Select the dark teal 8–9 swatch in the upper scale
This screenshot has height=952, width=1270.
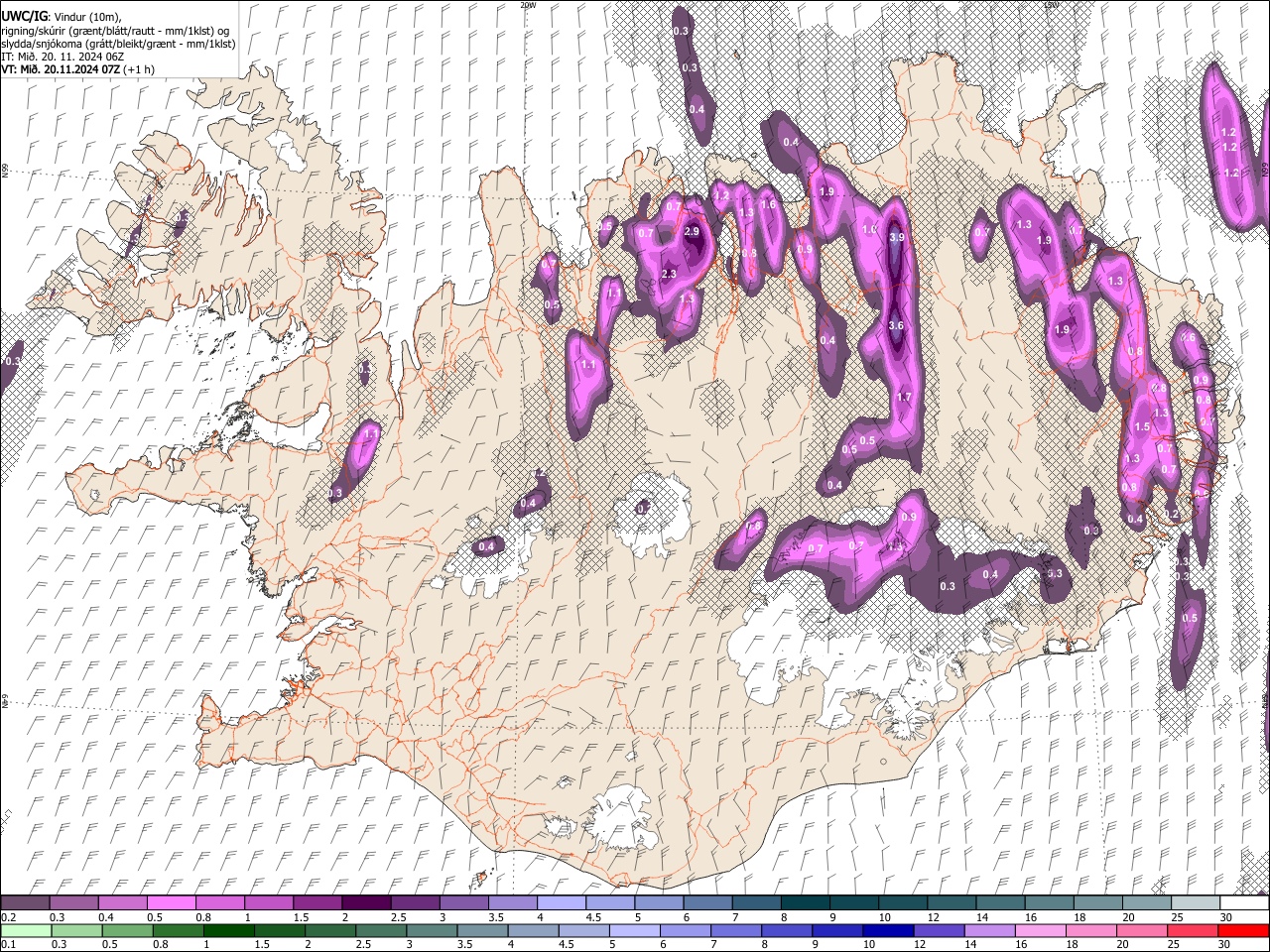[806, 902]
